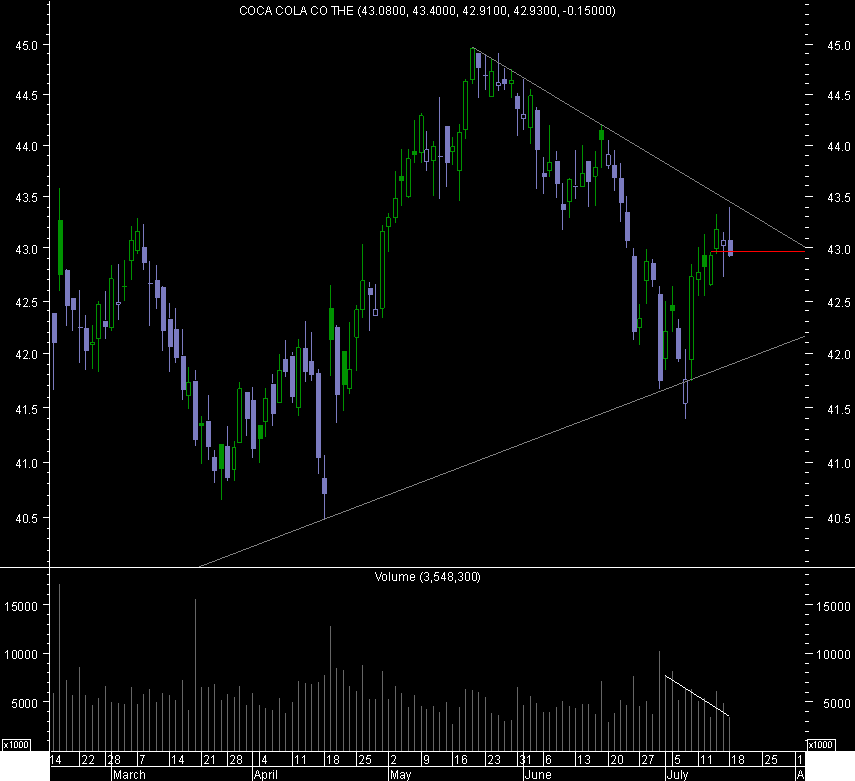This screenshot has width=855, height=781.
Task: Click the x1000 multiplier box at left
Action: [x=16, y=745]
